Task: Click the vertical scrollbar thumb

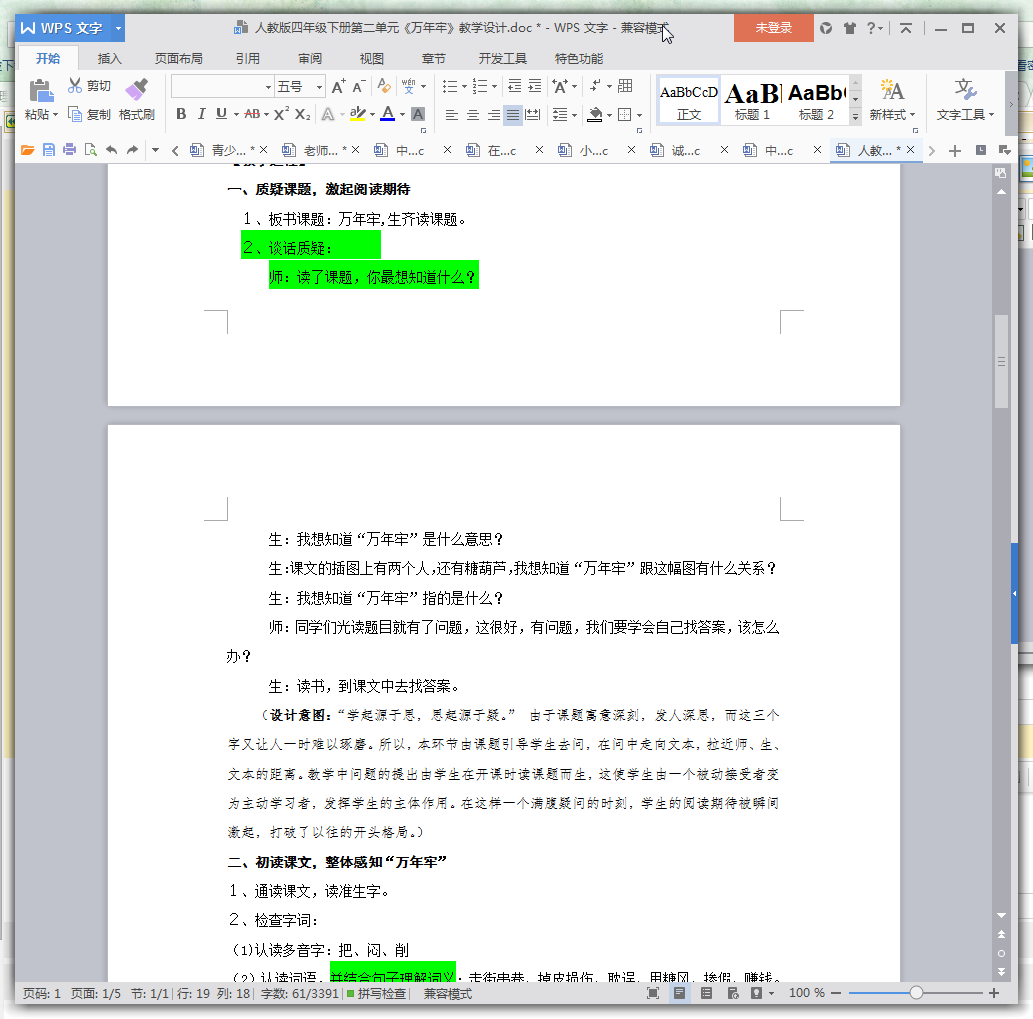Action: 1001,361
